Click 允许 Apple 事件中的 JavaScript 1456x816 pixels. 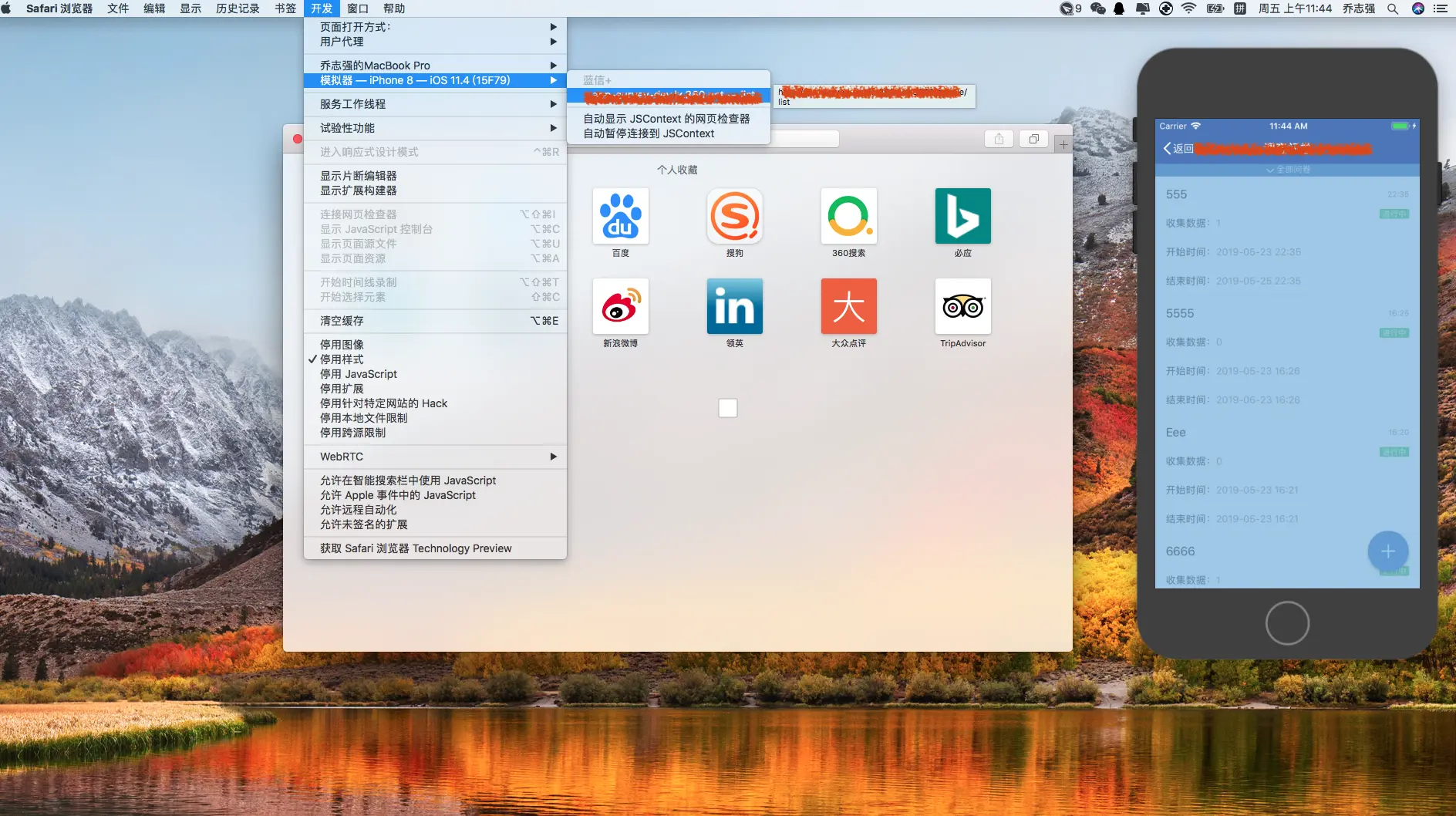pos(435,495)
